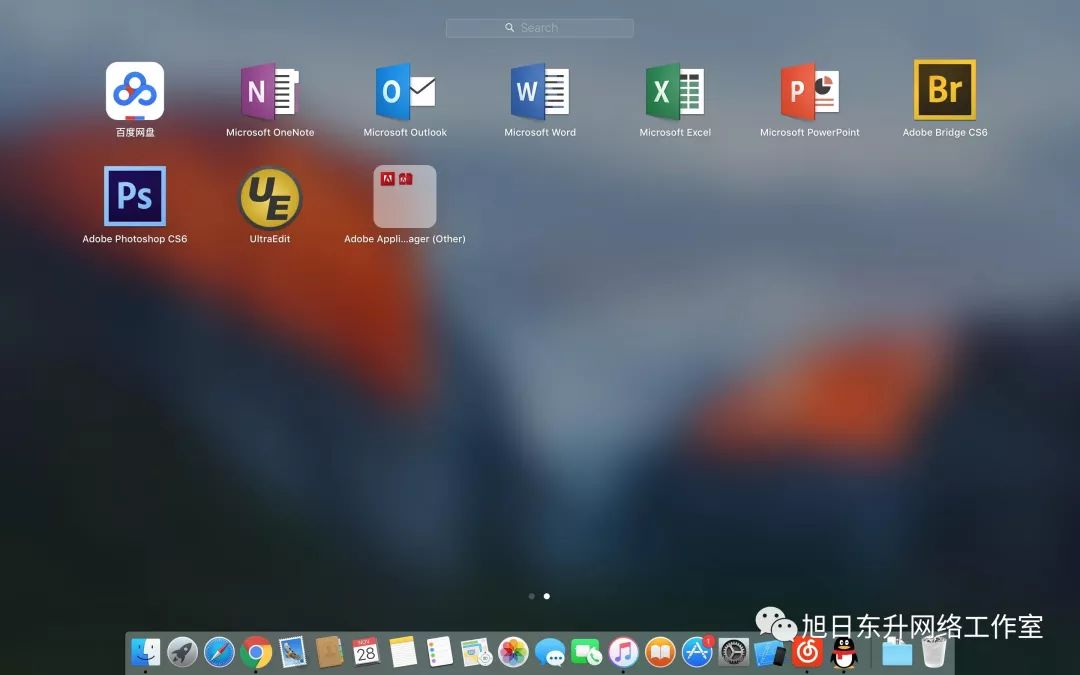Screen dimensions: 1080x675
Task: Launch Microsoft PowerPoint
Action: 810,92
